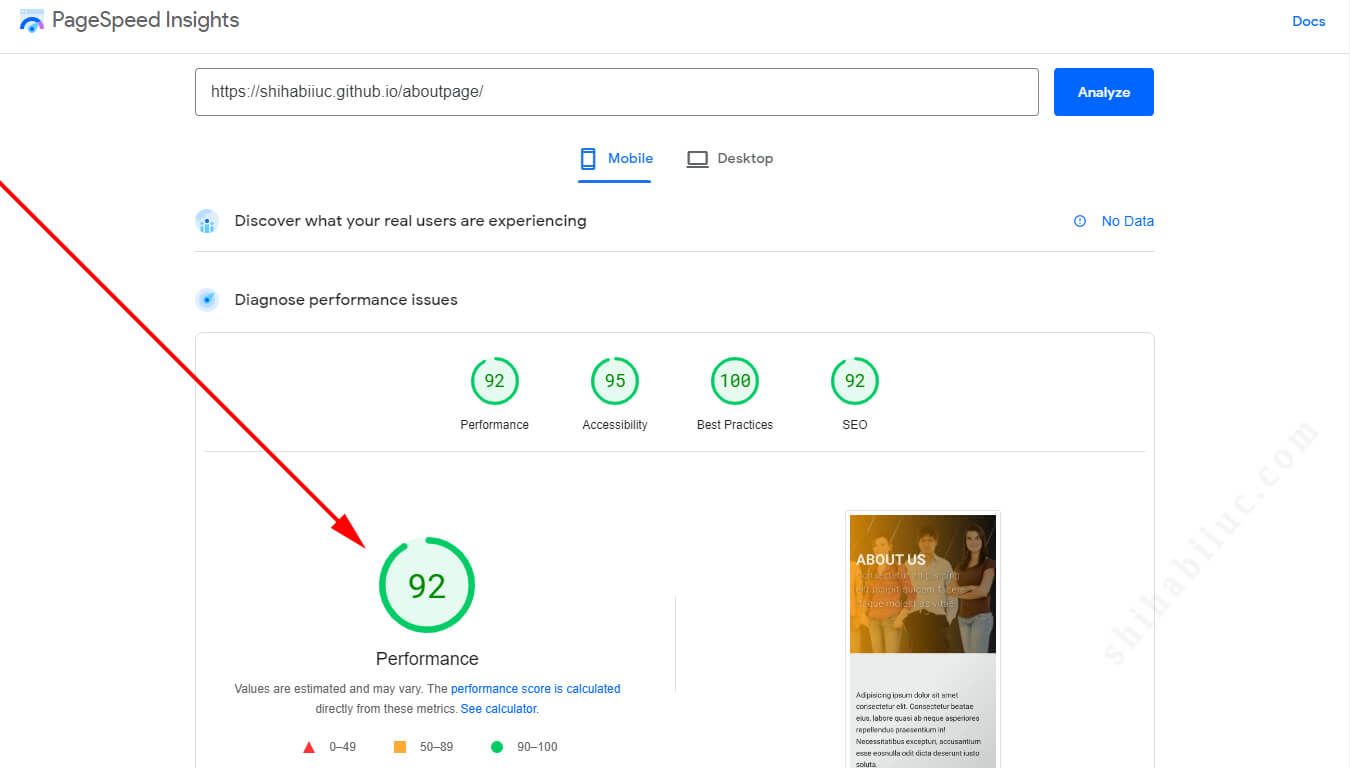Open 'performance score is calculated' link
Image resolution: width=1350 pixels, height=768 pixels.
pos(535,689)
